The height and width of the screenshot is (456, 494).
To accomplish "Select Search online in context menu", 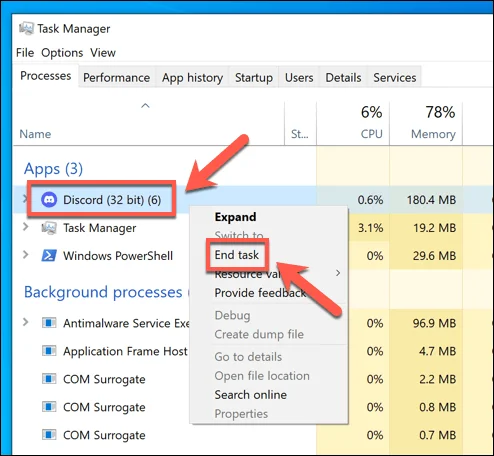I will pyautogui.click(x=251, y=395).
